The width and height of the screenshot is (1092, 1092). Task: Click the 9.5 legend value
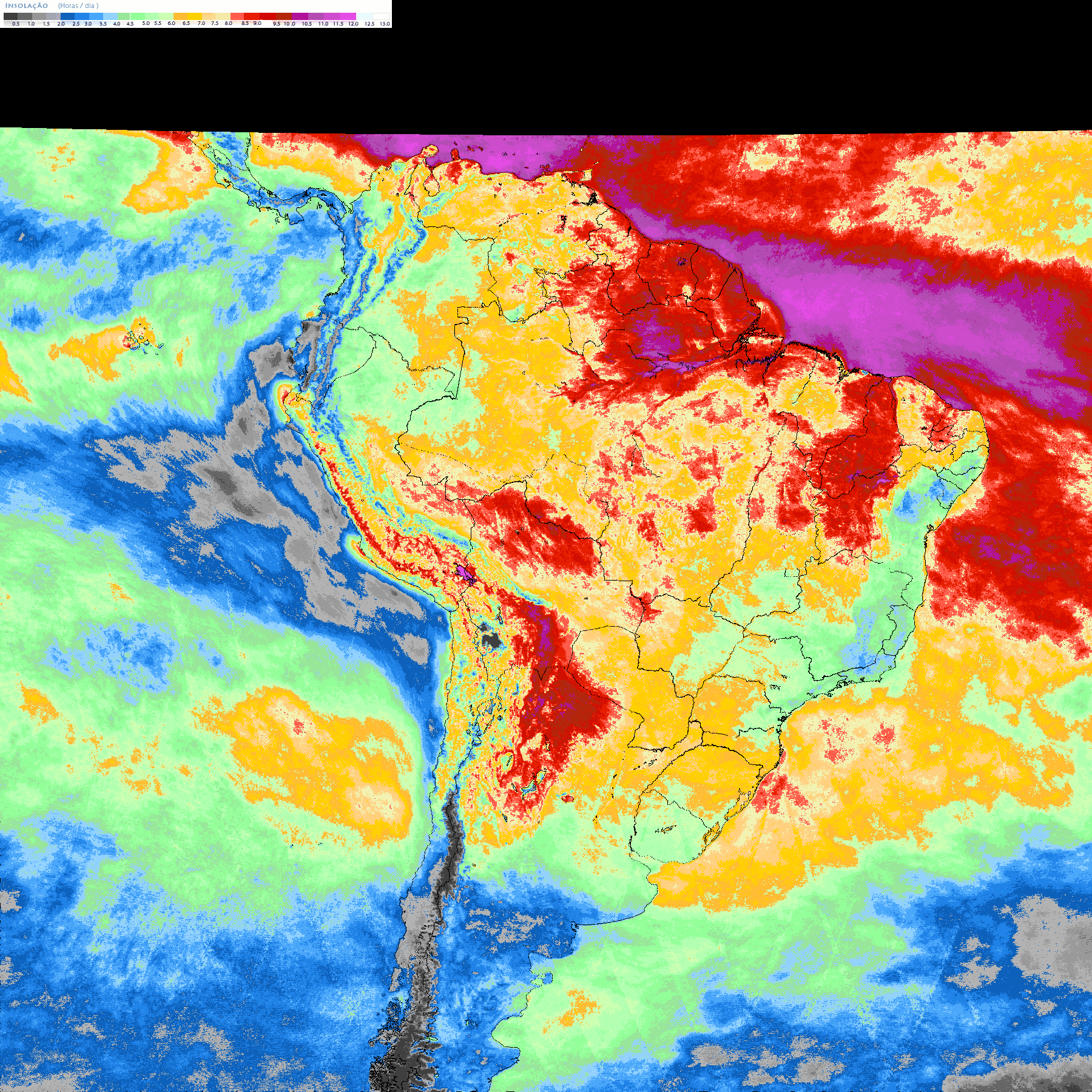pyautogui.click(x=277, y=24)
